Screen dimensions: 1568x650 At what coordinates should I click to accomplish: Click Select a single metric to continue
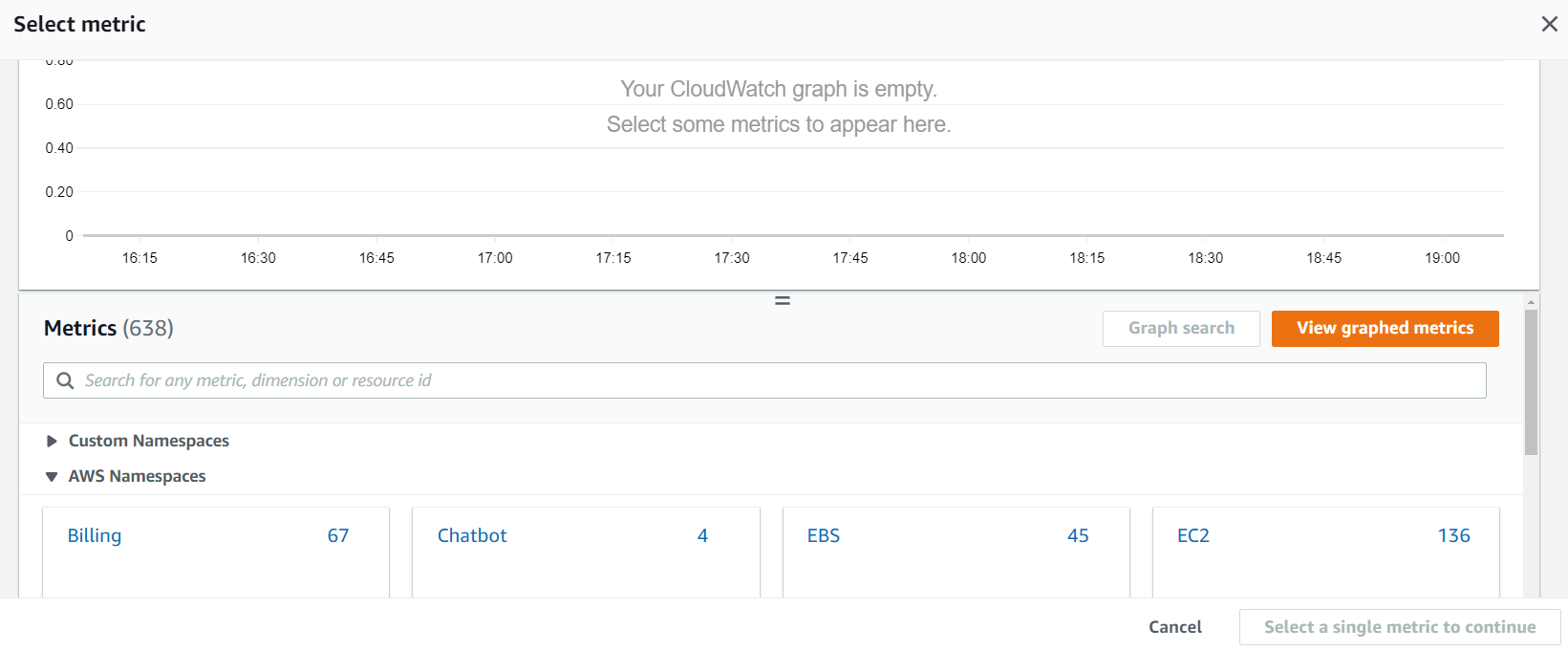point(1399,626)
